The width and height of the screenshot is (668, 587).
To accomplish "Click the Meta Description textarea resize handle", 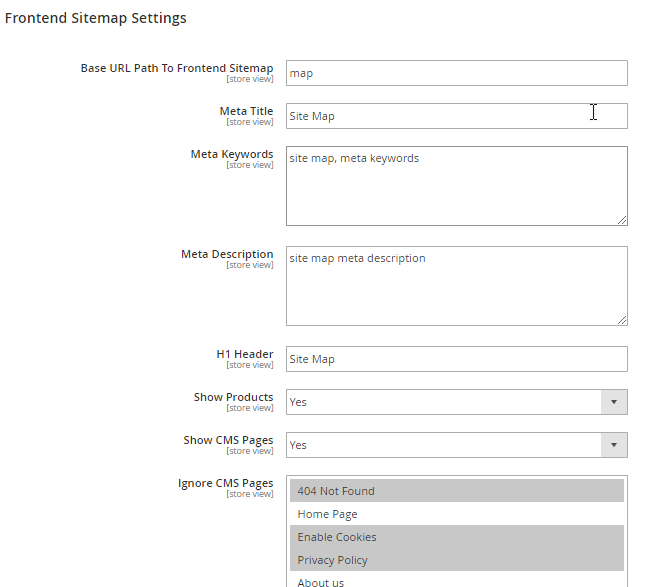I will click(622, 320).
